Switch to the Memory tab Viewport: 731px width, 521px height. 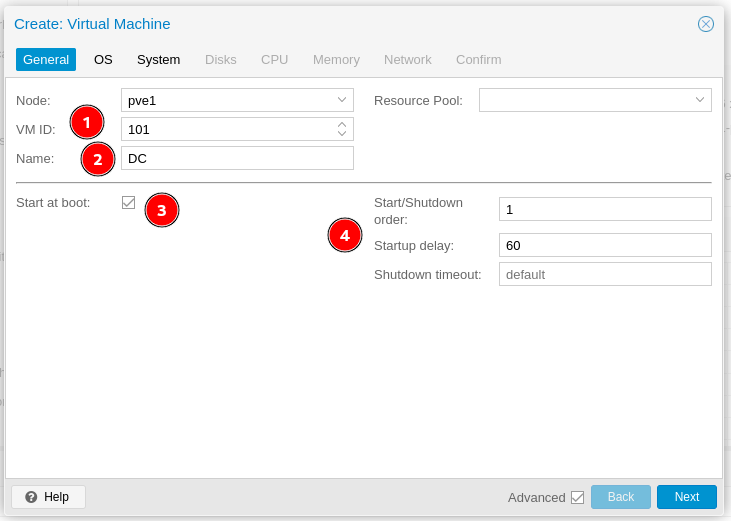tap(336, 60)
